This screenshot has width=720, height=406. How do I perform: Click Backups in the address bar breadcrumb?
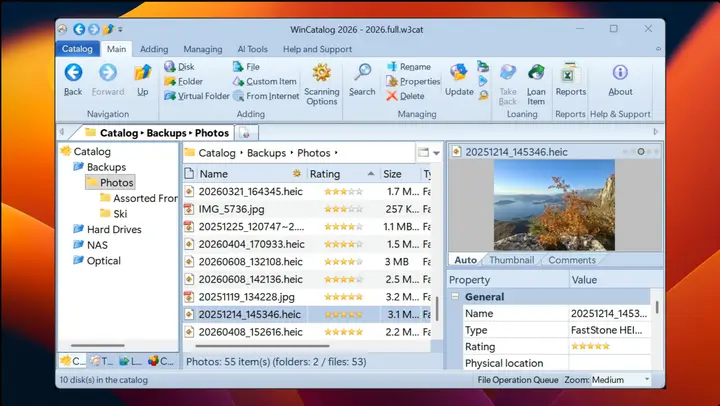click(x=266, y=153)
